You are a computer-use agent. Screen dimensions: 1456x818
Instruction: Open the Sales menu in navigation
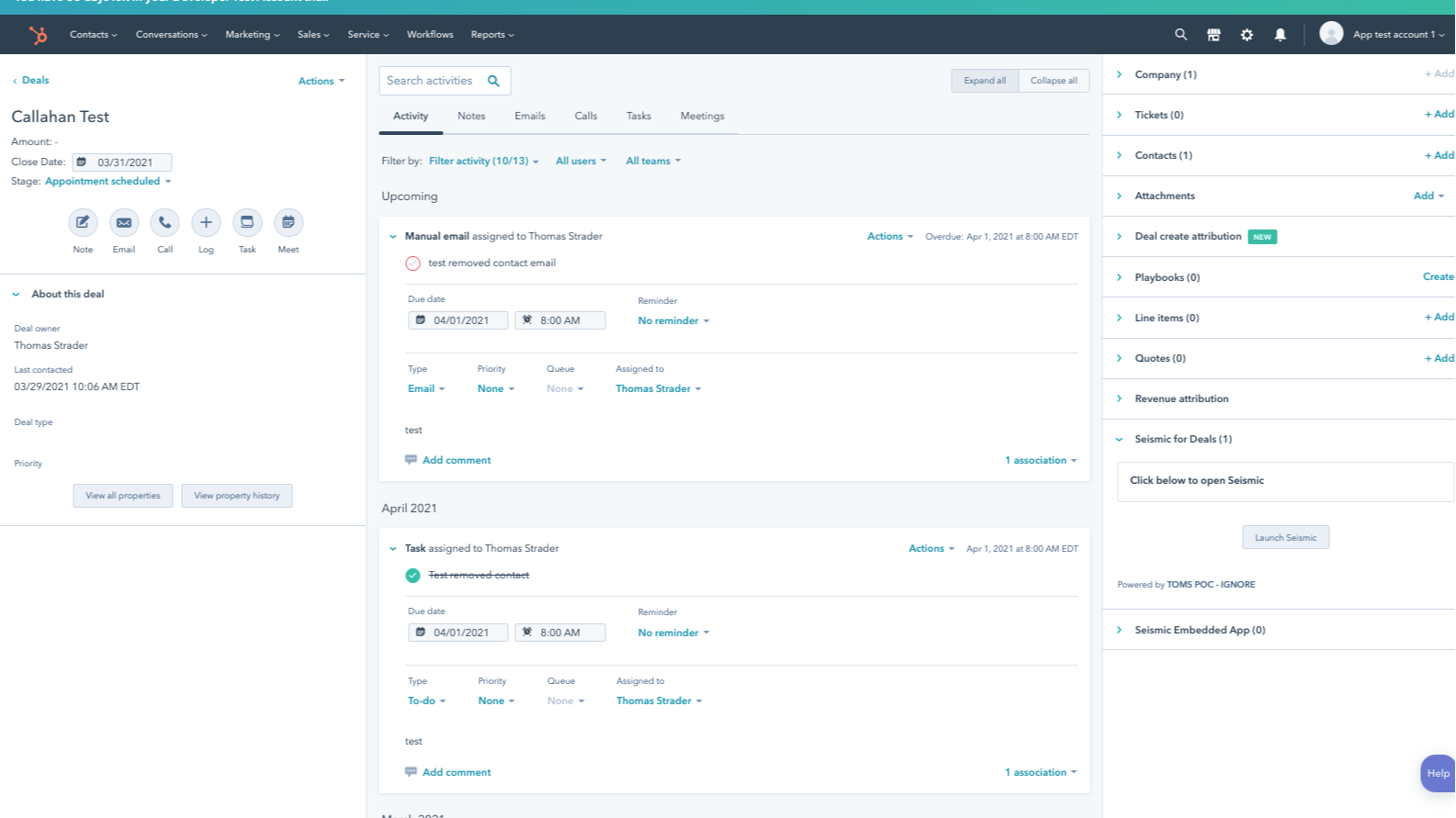pyautogui.click(x=313, y=35)
